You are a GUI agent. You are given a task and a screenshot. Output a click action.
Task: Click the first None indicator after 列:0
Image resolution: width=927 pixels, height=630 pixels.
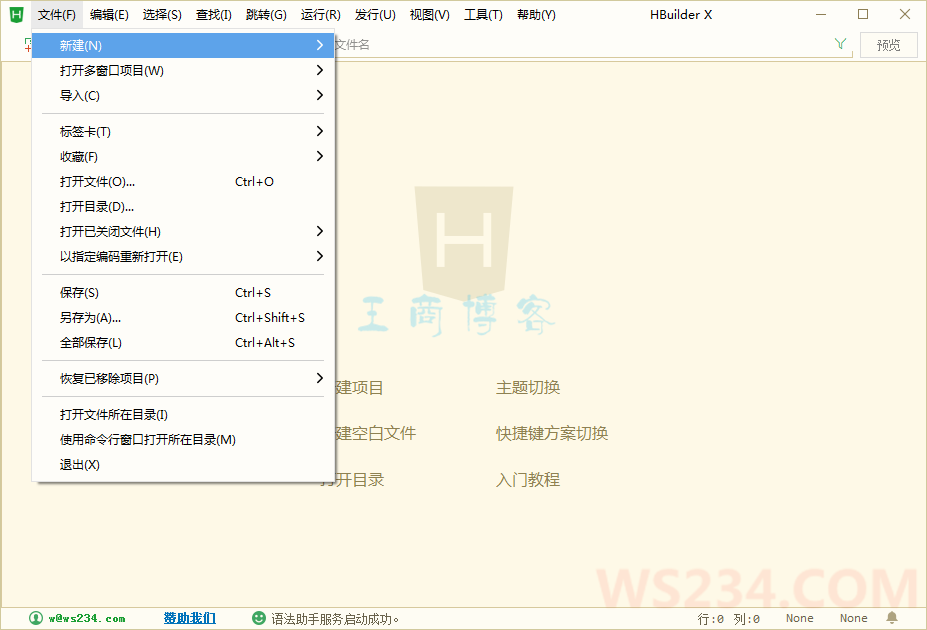(799, 618)
